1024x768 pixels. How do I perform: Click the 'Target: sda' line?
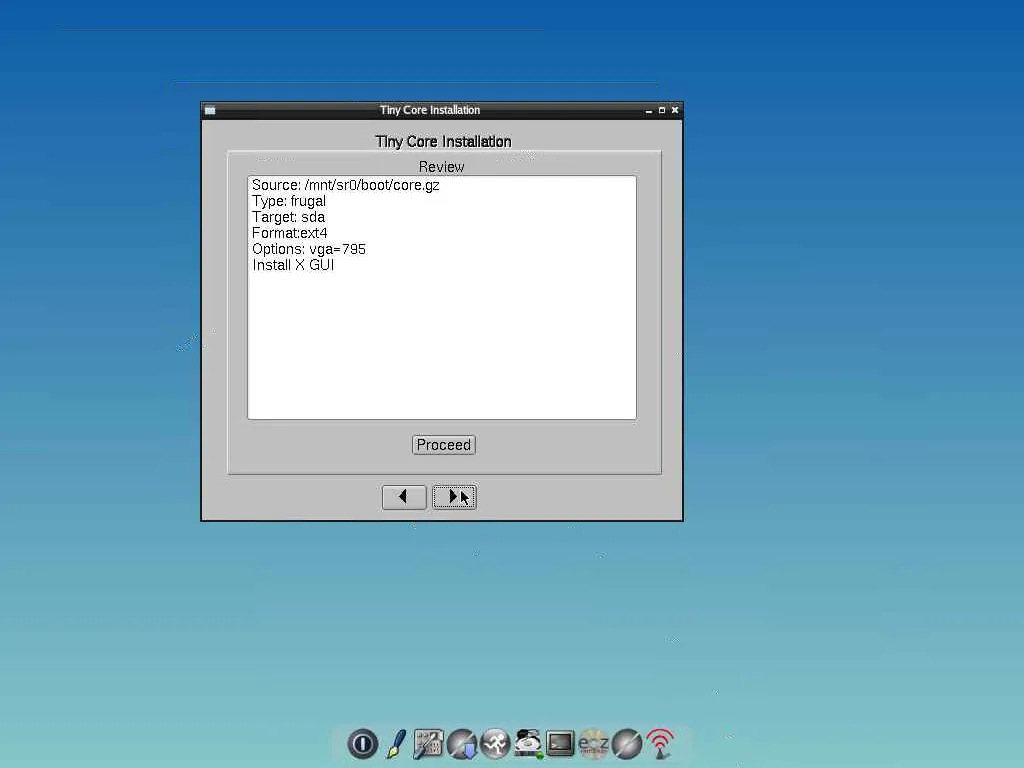pyautogui.click(x=288, y=217)
